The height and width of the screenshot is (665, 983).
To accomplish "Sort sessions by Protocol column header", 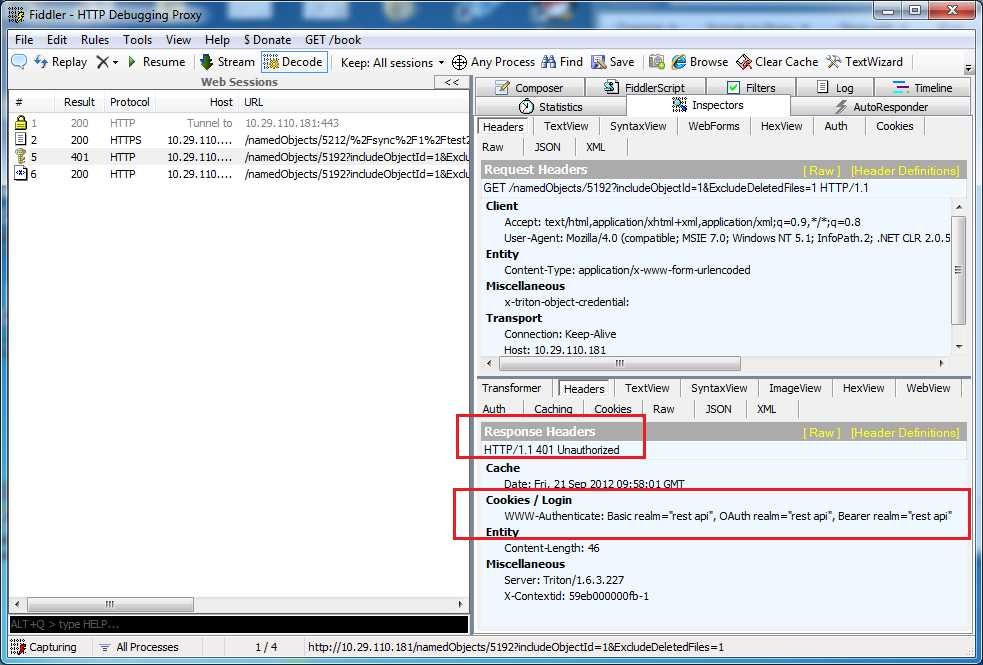I will coord(130,102).
